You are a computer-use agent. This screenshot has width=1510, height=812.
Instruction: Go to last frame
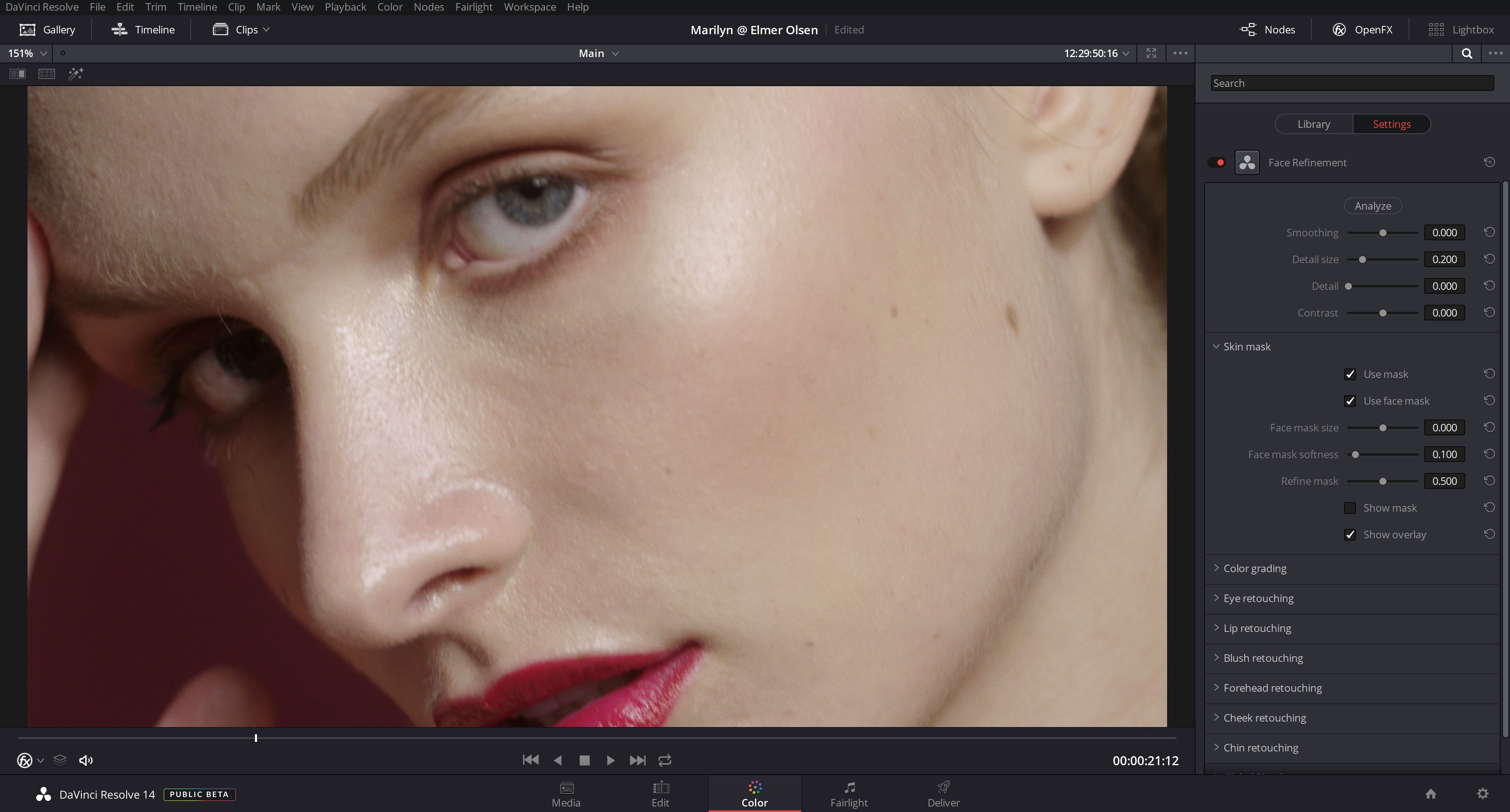[638, 760]
